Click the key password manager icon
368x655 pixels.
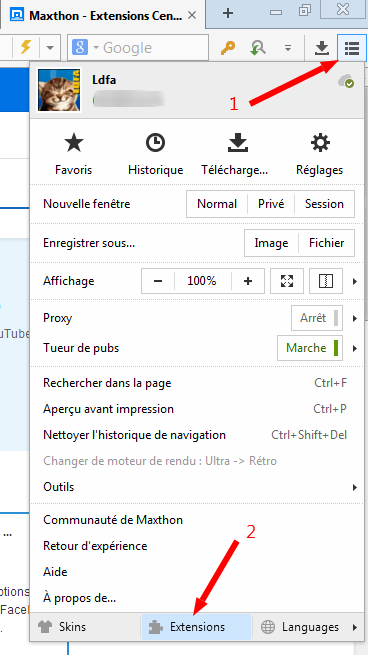pos(228,48)
